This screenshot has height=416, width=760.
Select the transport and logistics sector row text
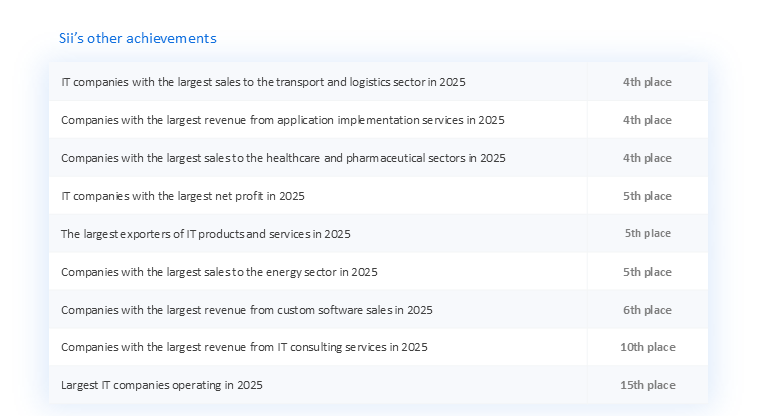[263, 82]
